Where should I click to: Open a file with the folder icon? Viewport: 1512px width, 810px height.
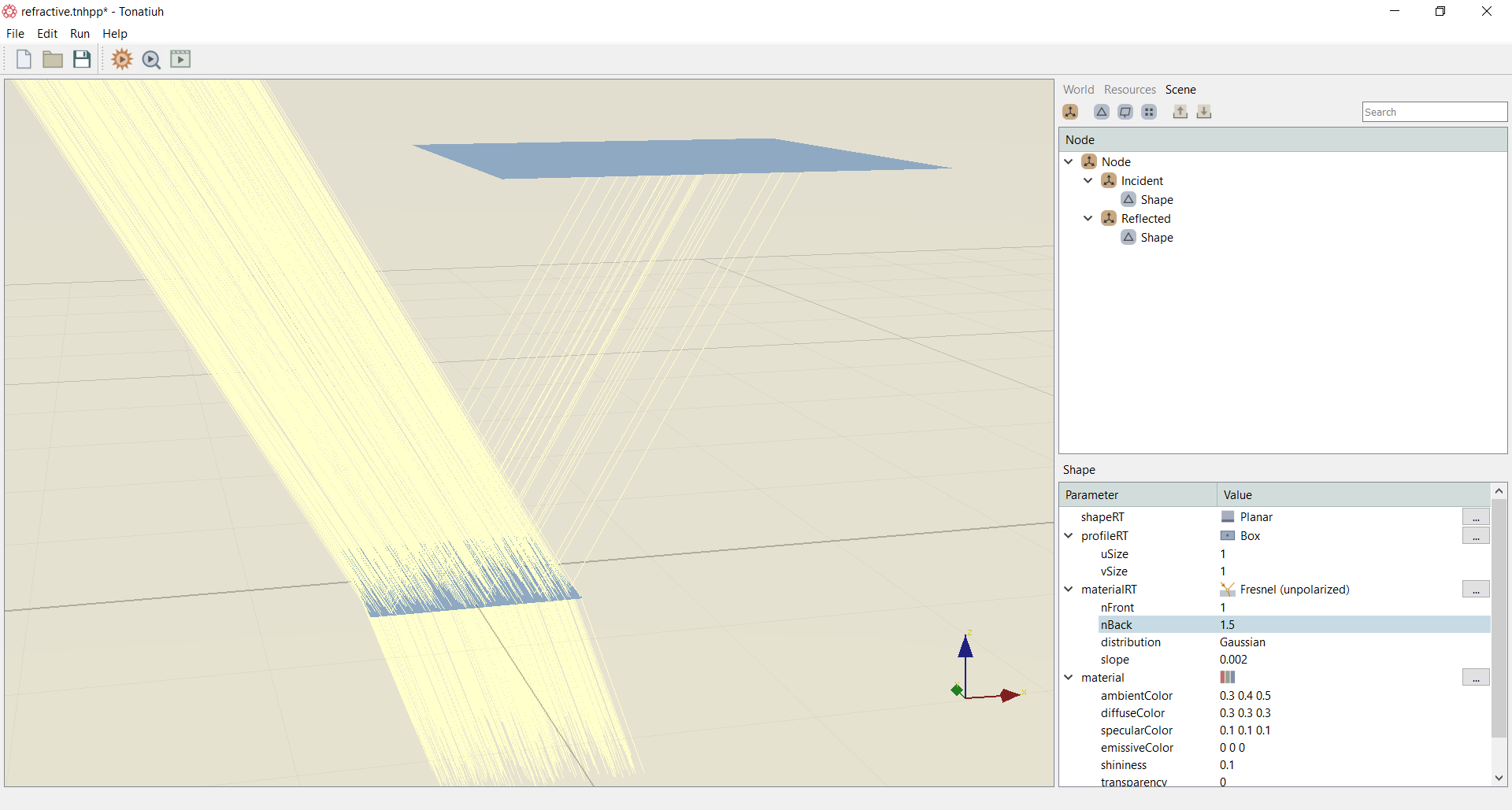tap(53, 59)
